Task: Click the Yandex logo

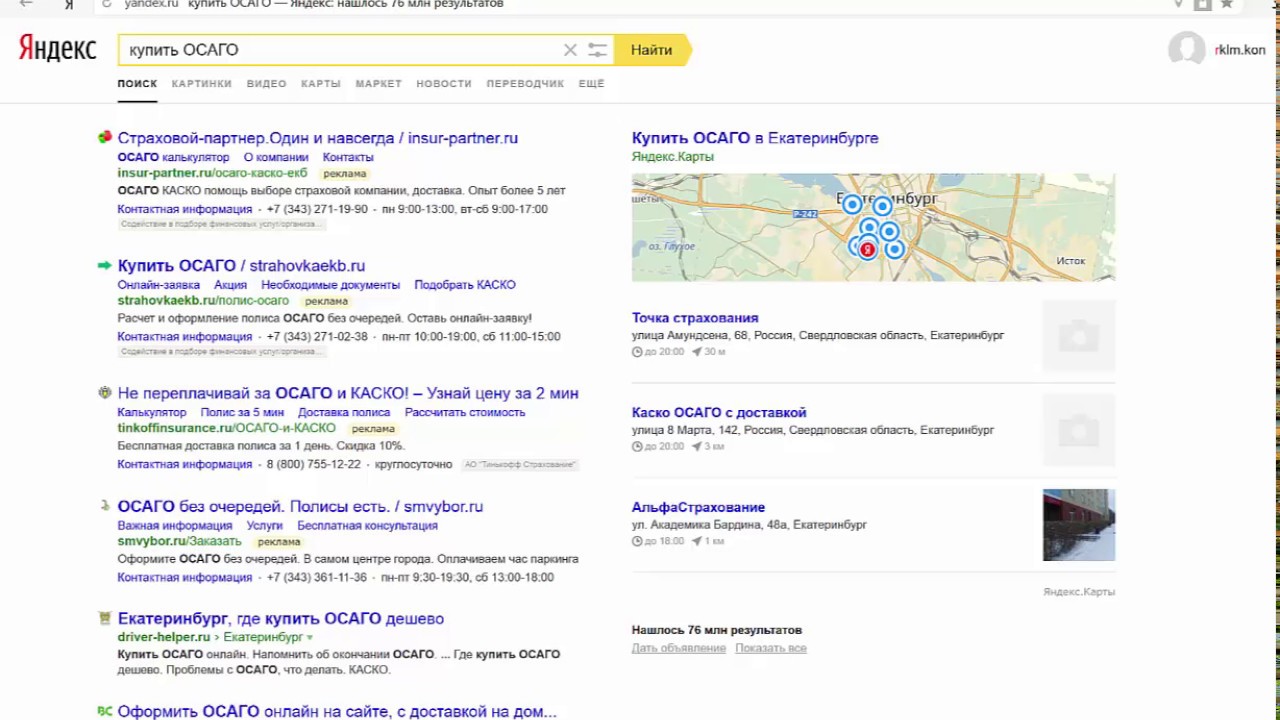Action: 57,49
